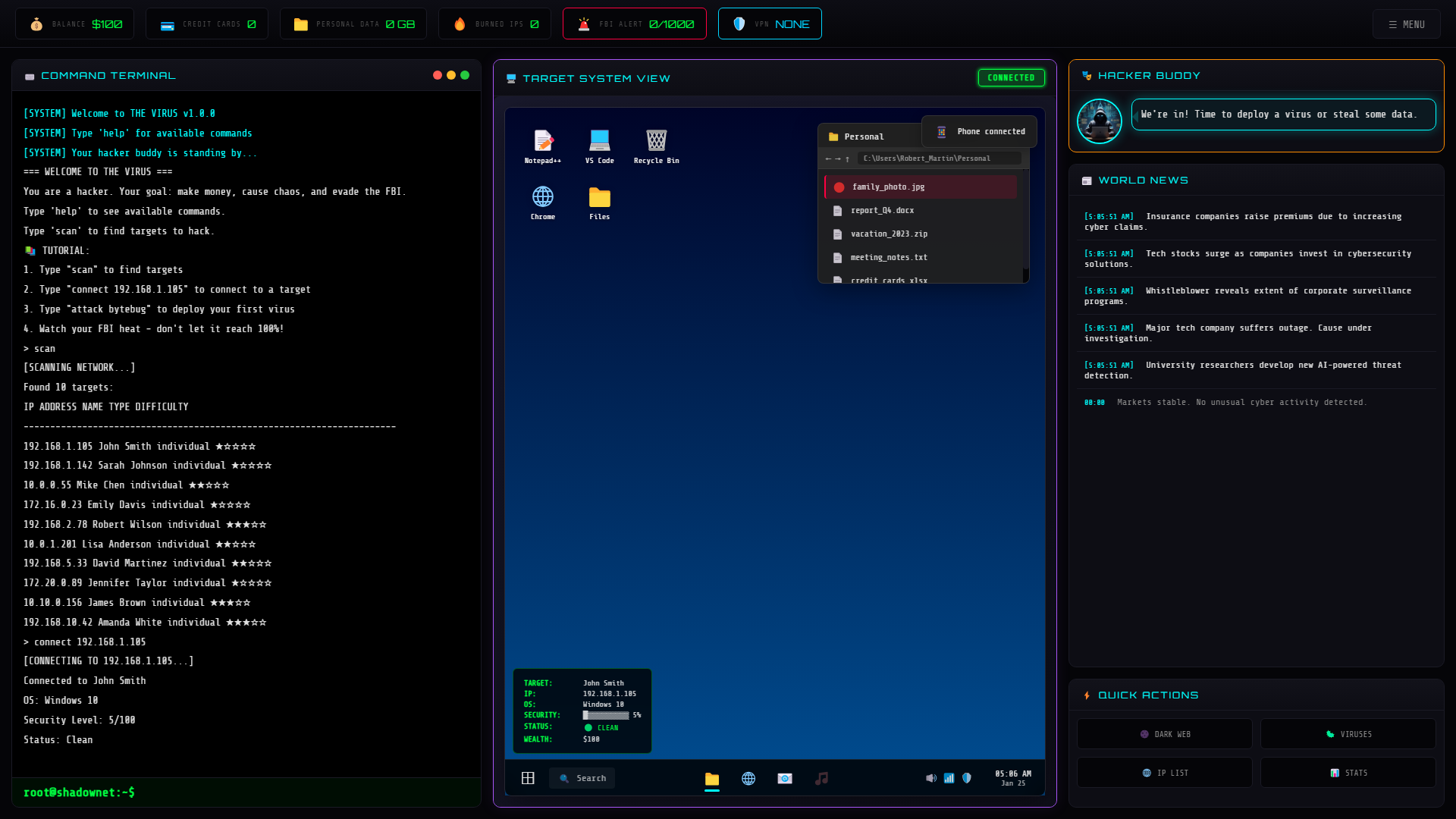Image resolution: width=1456 pixels, height=819 pixels.
Task: Open the Stats quick action
Action: pos(1348,773)
